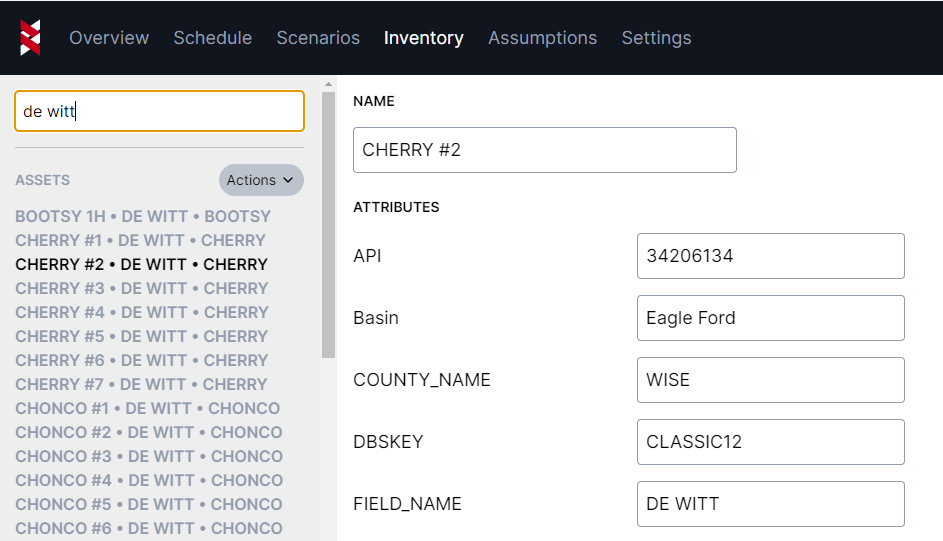Open the Settings tab
This screenshot has height=541, width=943.
pyautogui.click(x=656, y=38)
